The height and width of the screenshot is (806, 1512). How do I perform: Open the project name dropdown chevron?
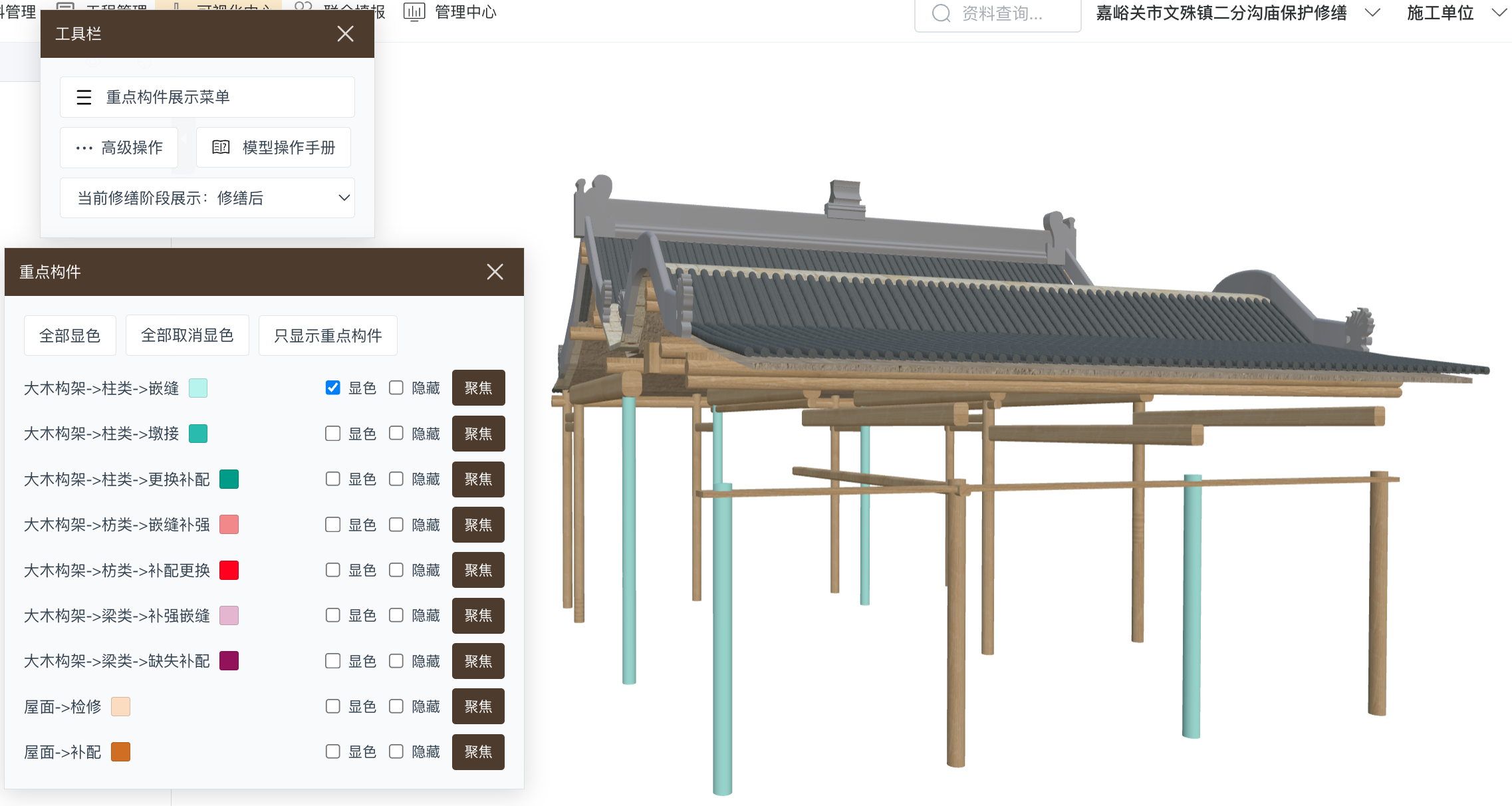click(x=1372, y=13)
